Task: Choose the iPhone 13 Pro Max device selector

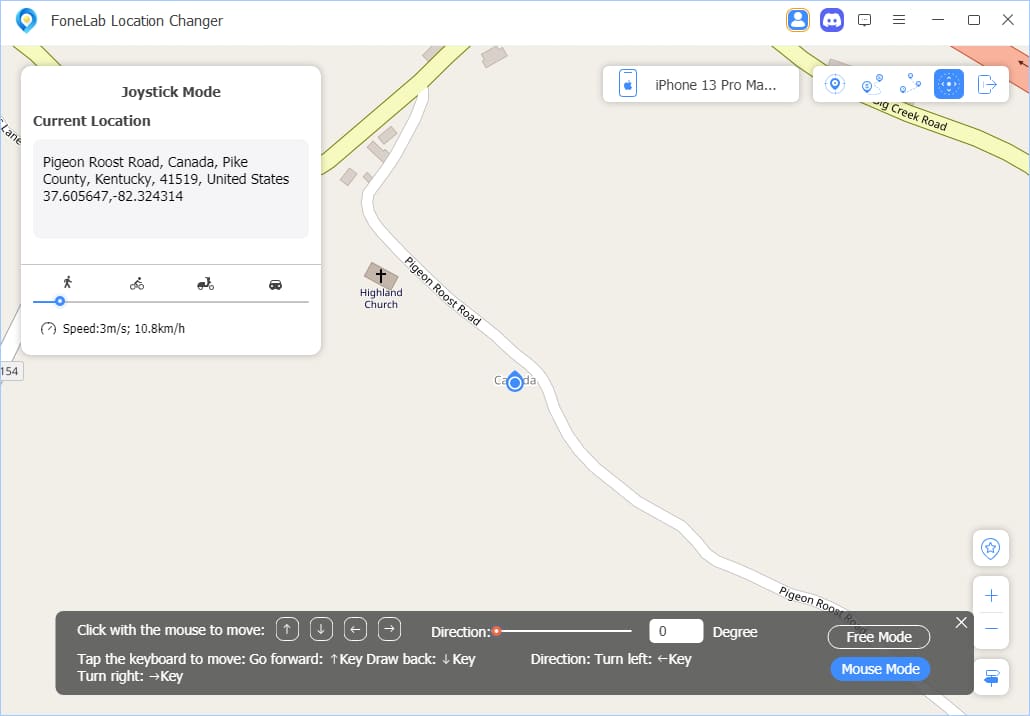Action: 701,85
